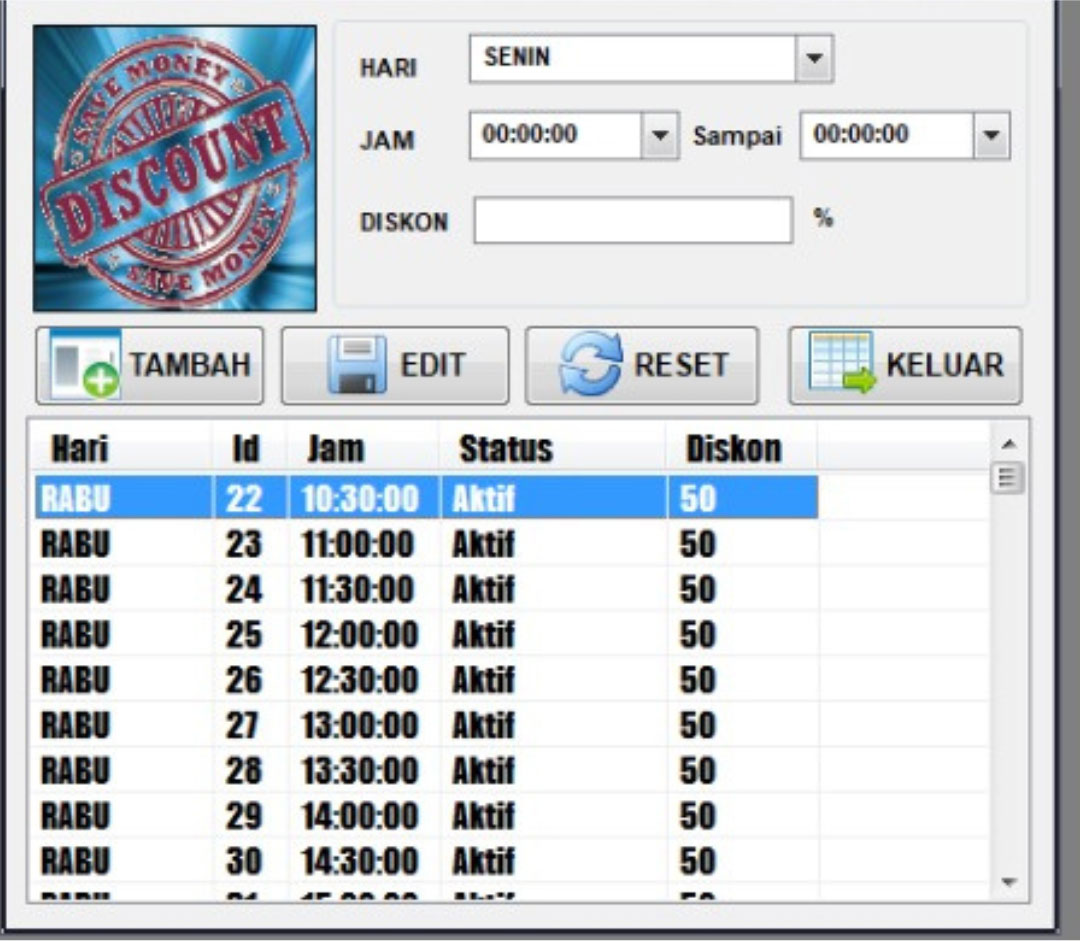Image resolution: width=1080 pixels, height=941 pixels.
Task: Click the Diskon column header
Action: [733, 449]
